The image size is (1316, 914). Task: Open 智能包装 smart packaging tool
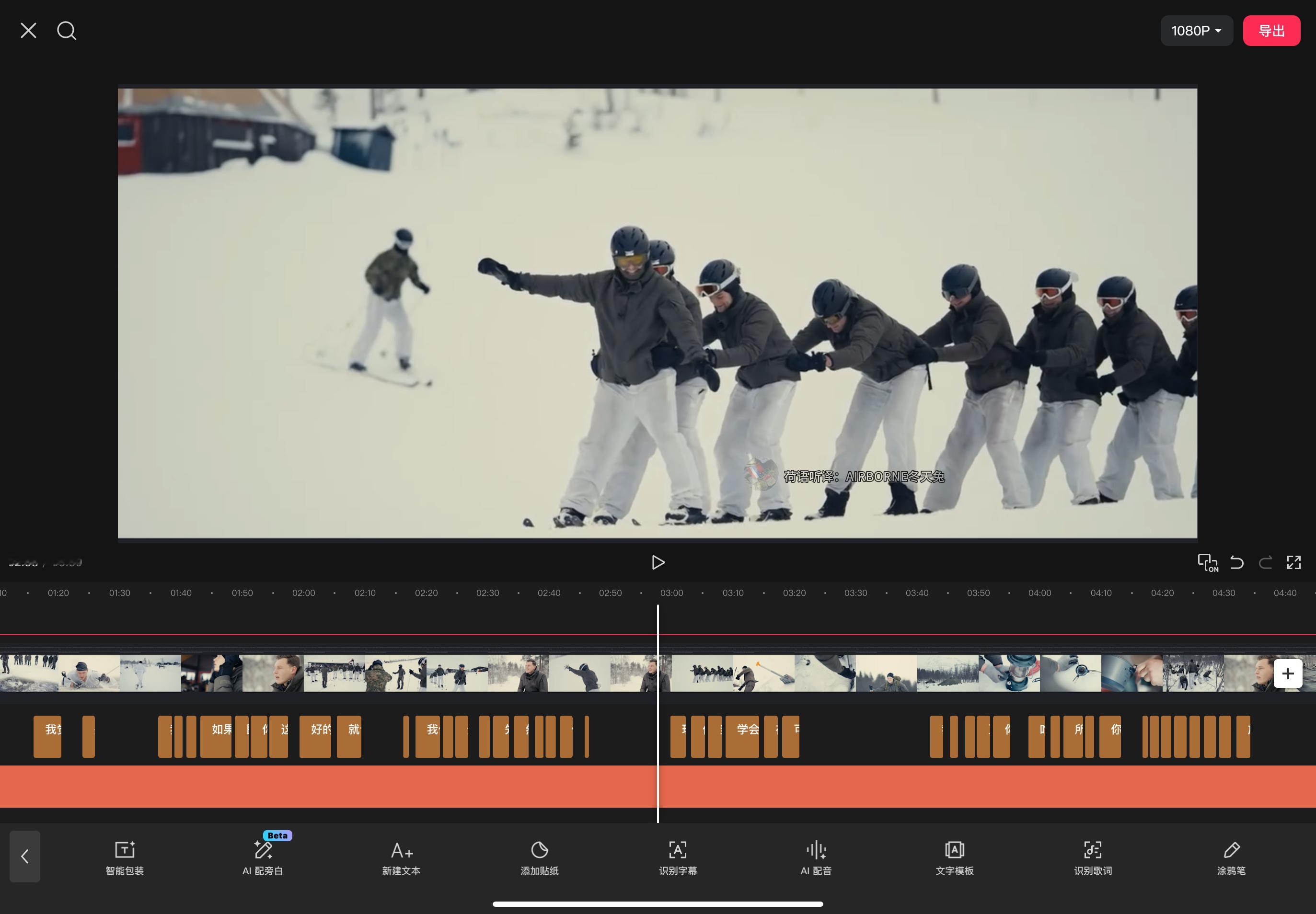124,858
